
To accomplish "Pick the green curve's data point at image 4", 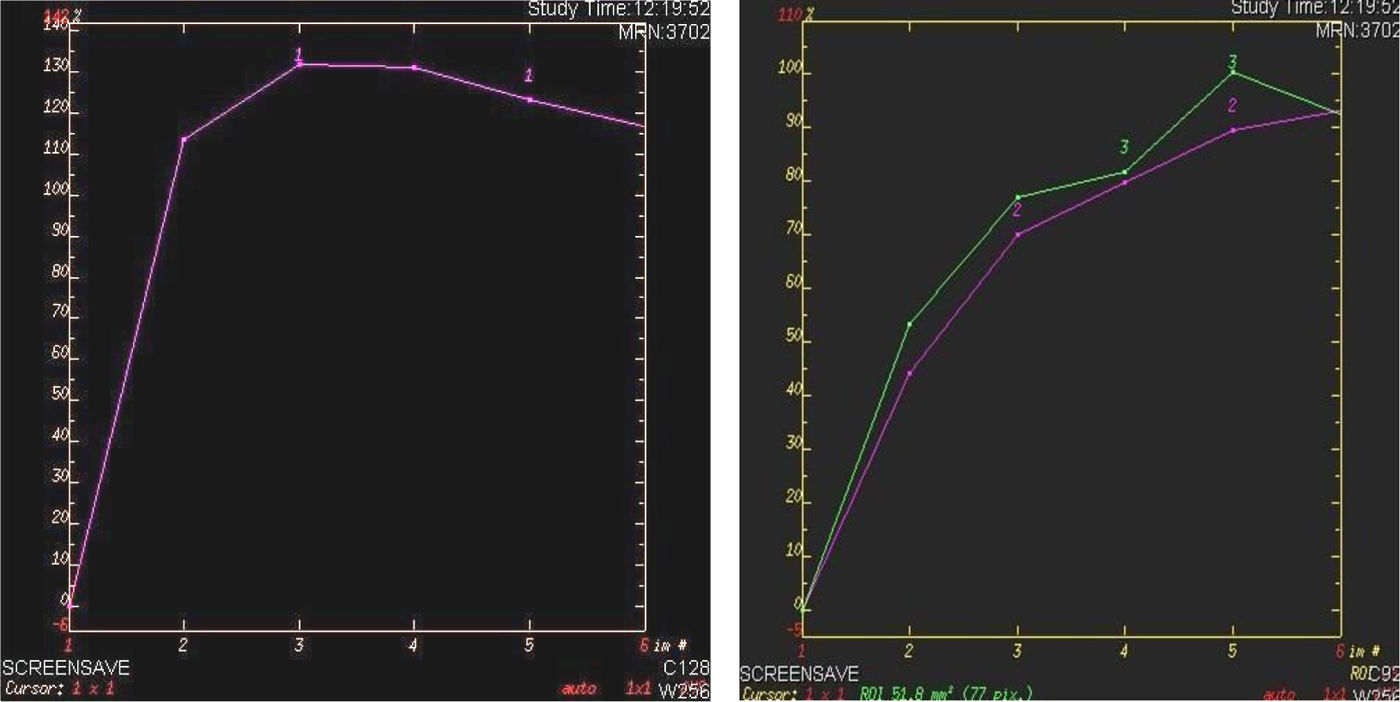I will pyautogui.click(x=1125, y=172).
